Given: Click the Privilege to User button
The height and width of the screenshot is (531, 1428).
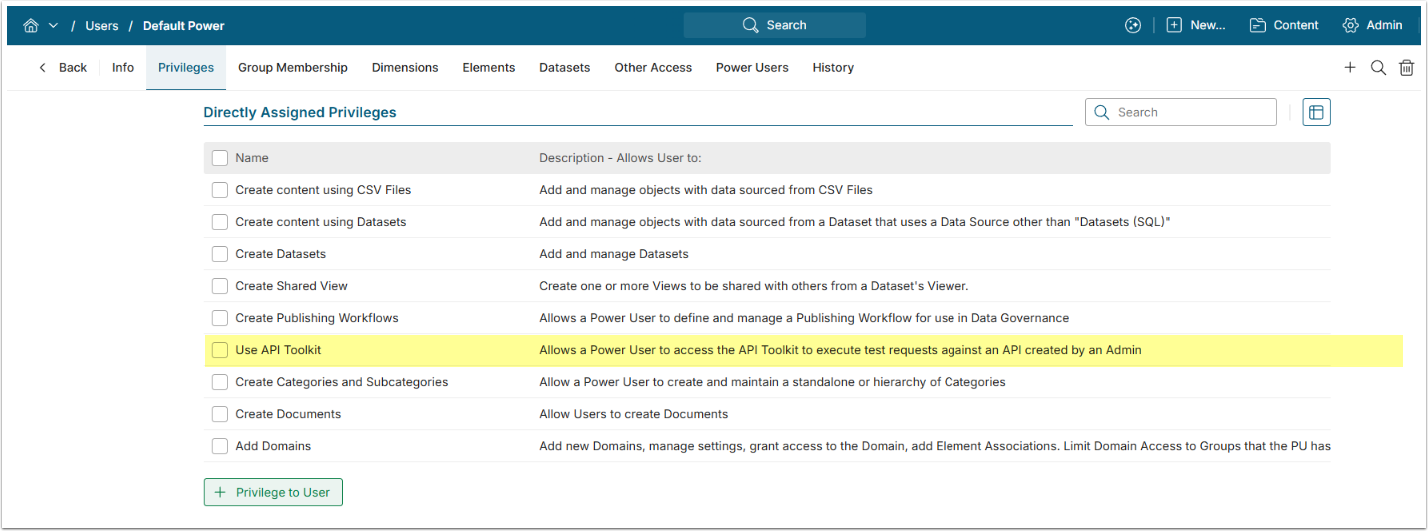Looking at the screenshot, I should pos(273,492).
